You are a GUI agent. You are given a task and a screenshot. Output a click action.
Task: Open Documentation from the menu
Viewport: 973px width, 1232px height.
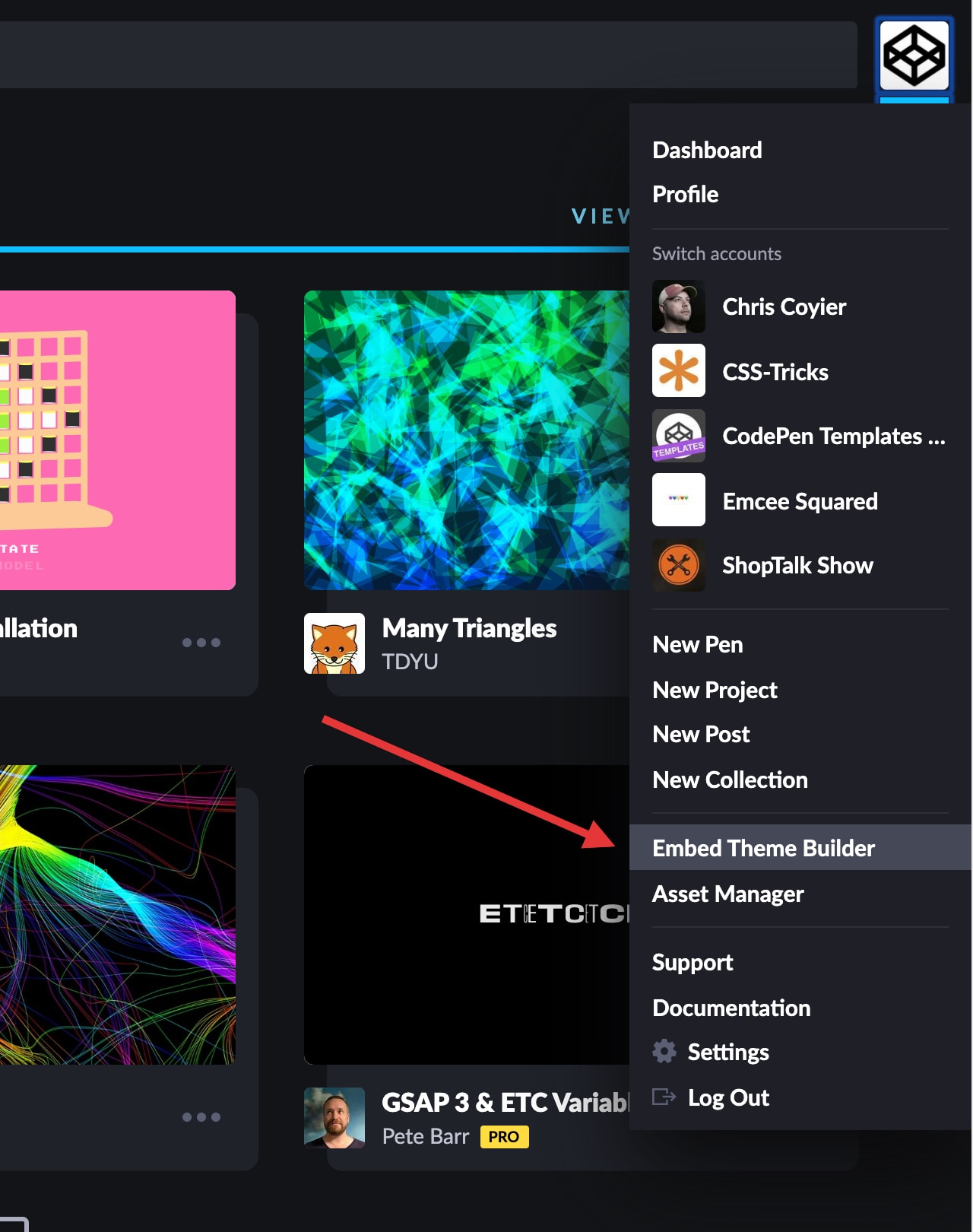(x=731, y=1008)
